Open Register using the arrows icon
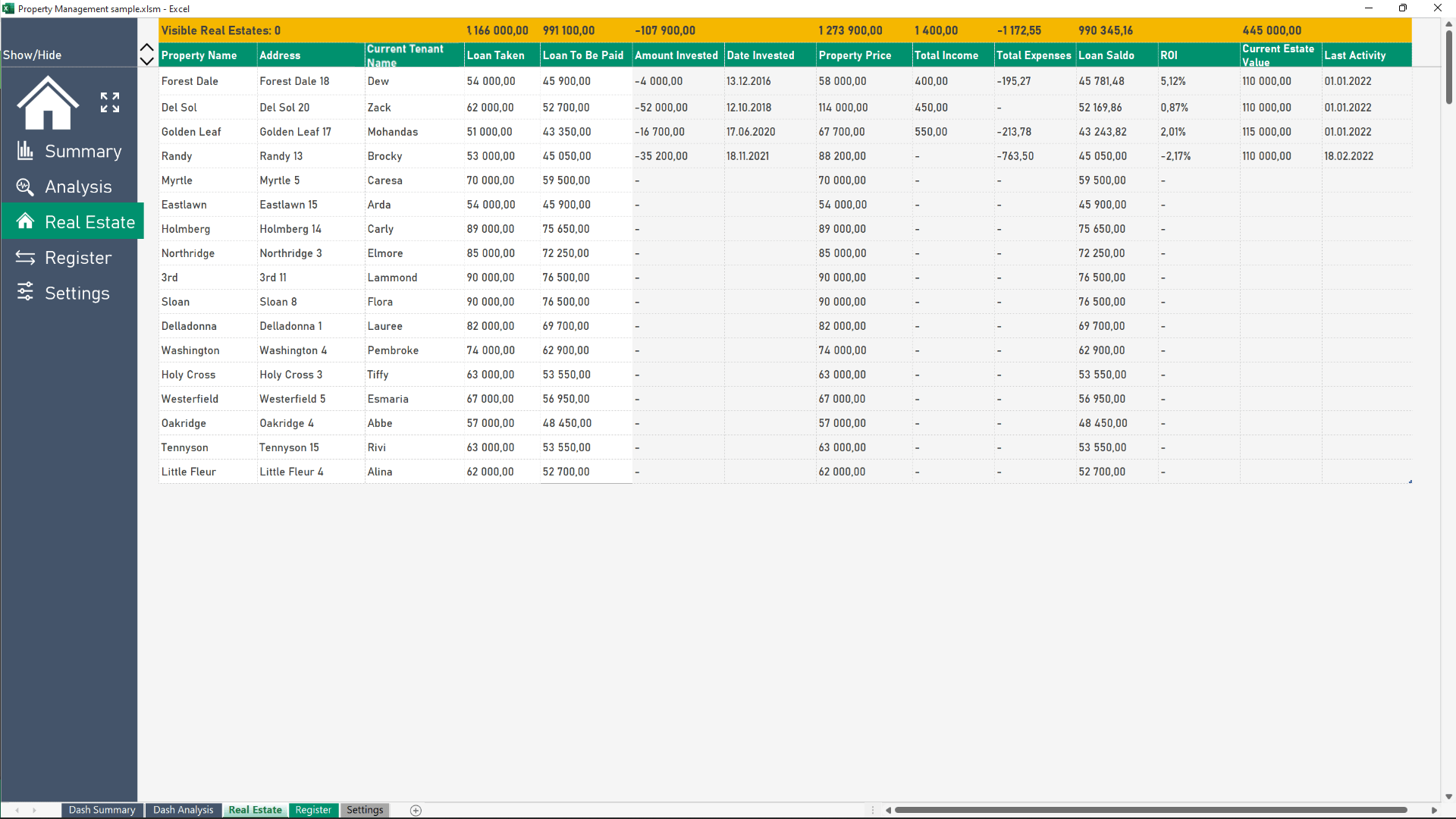Viewport: 1456px width, 819px height. pyautogui.click(x=25, y=257)
